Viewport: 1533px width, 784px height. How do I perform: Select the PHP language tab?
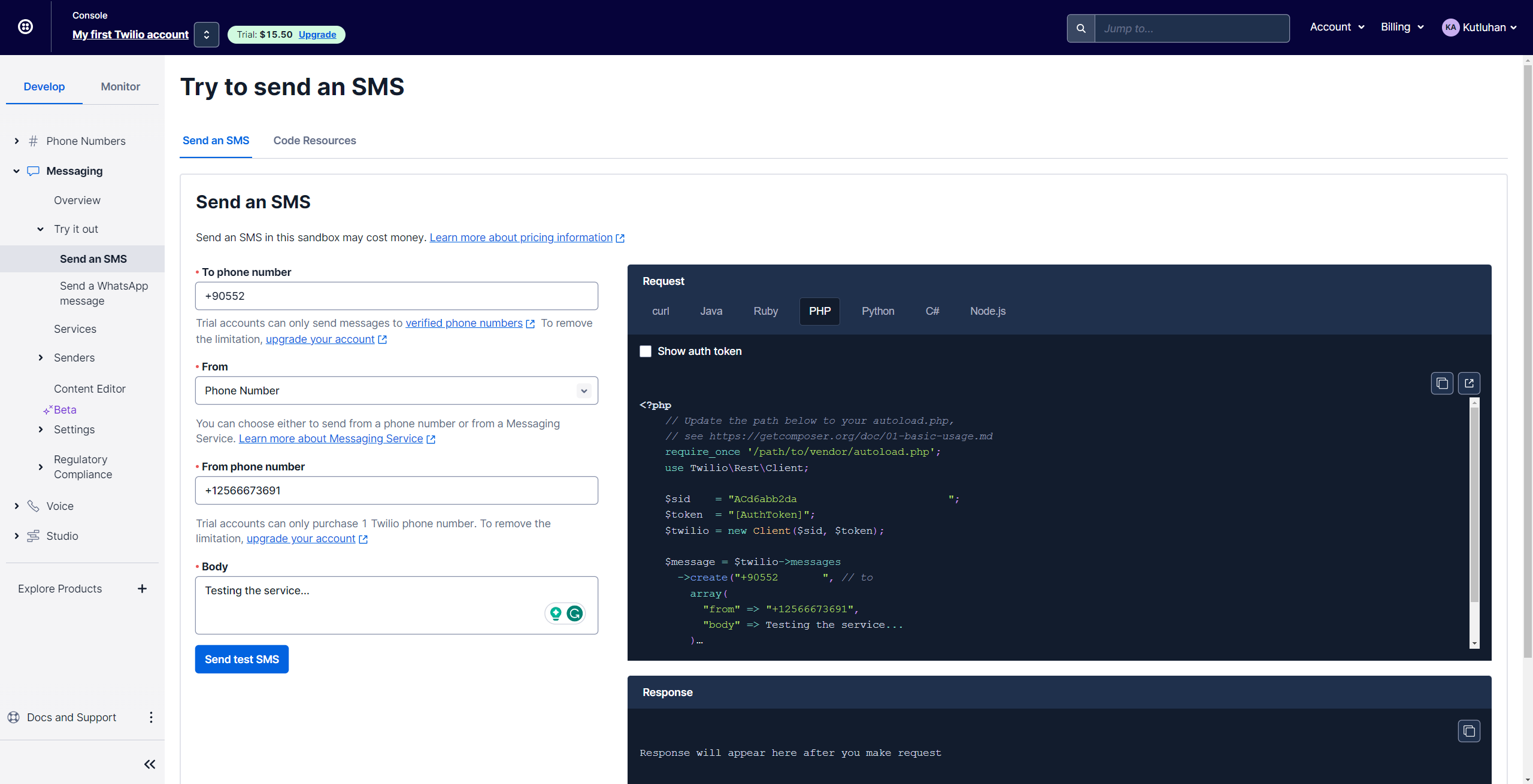[820, 311]
